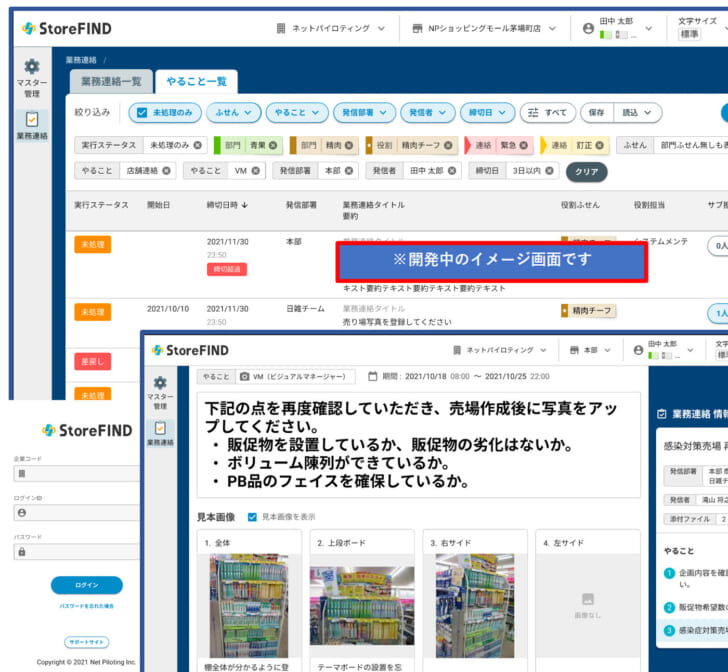The width and height of the screenshot is (728, 672).
Task: Expand the ふせん filter dropdown
Action: [x=234, y=113]
